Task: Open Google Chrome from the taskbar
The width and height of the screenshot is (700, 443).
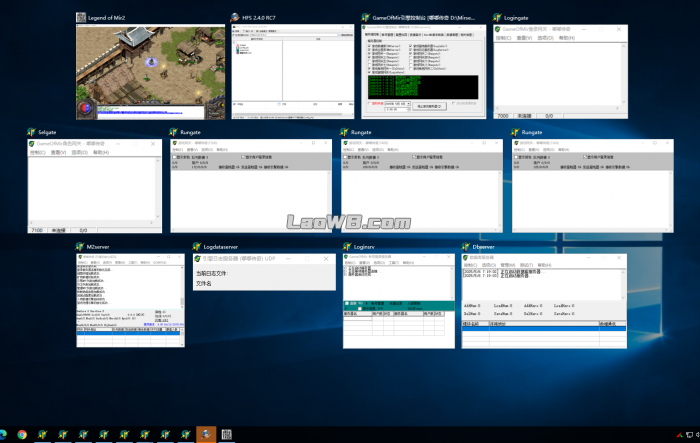Action: click(x=22, y=434)
